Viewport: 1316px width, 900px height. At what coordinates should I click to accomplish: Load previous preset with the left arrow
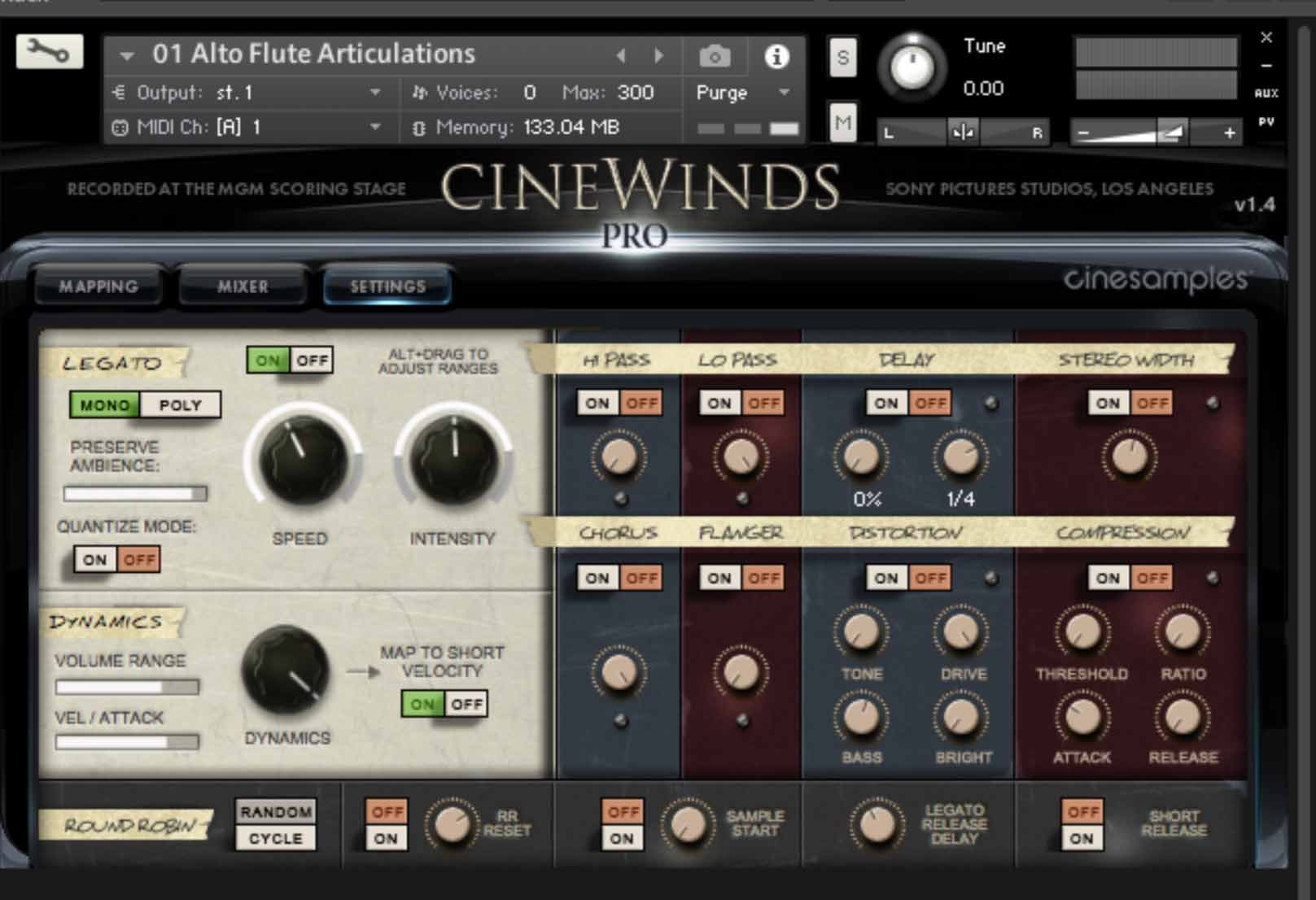(622, 55)
